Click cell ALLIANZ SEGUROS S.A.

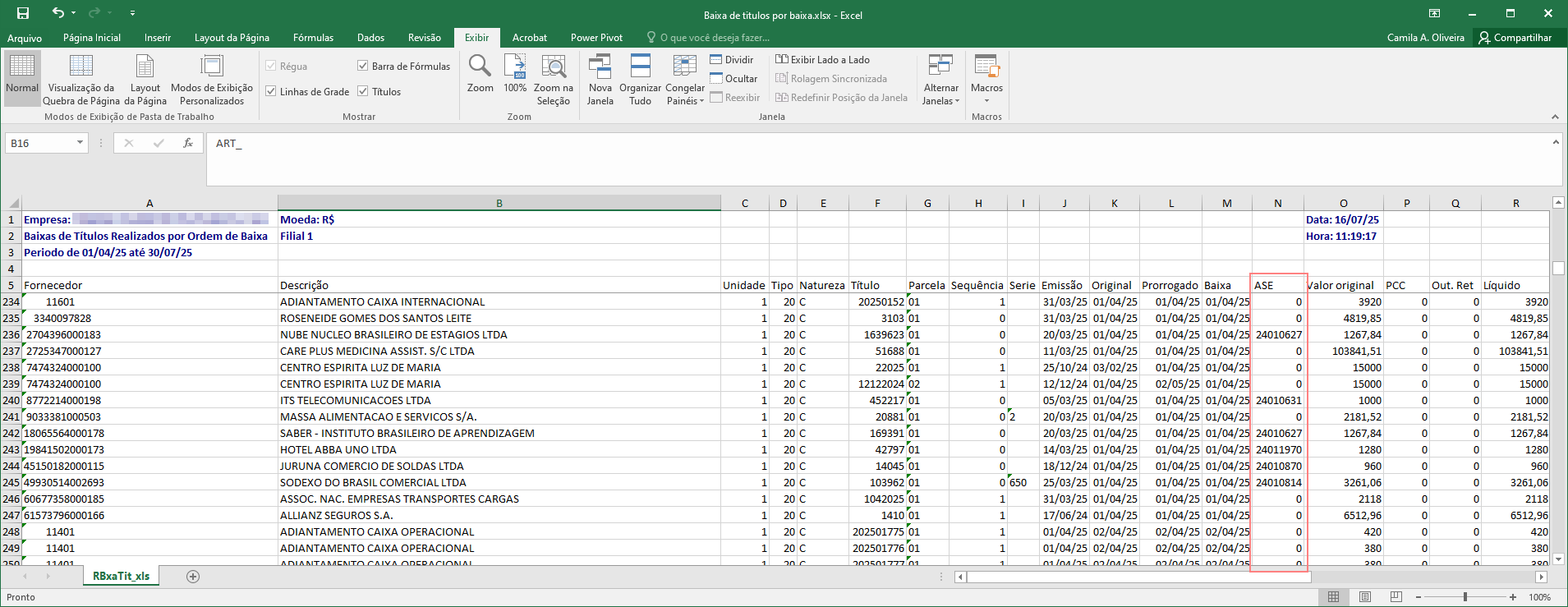point(499,515)
